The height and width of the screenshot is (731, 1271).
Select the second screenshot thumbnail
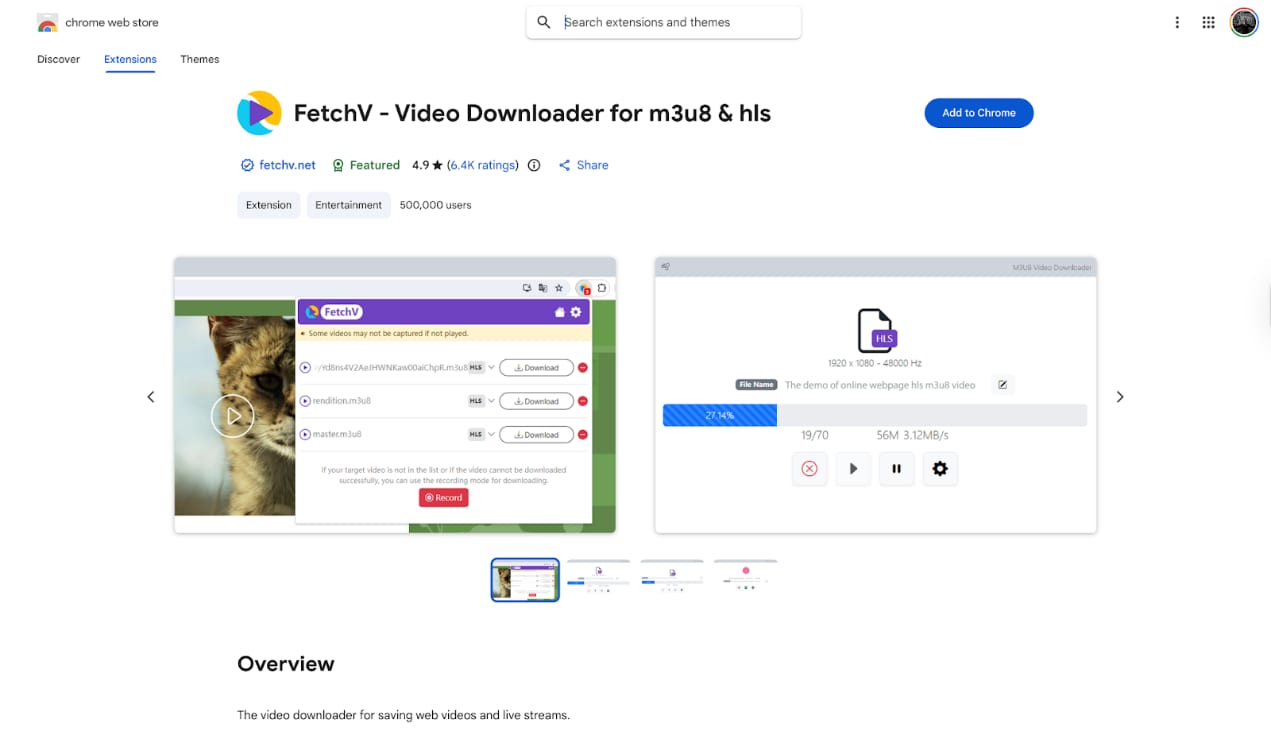[x=598, y=579]
